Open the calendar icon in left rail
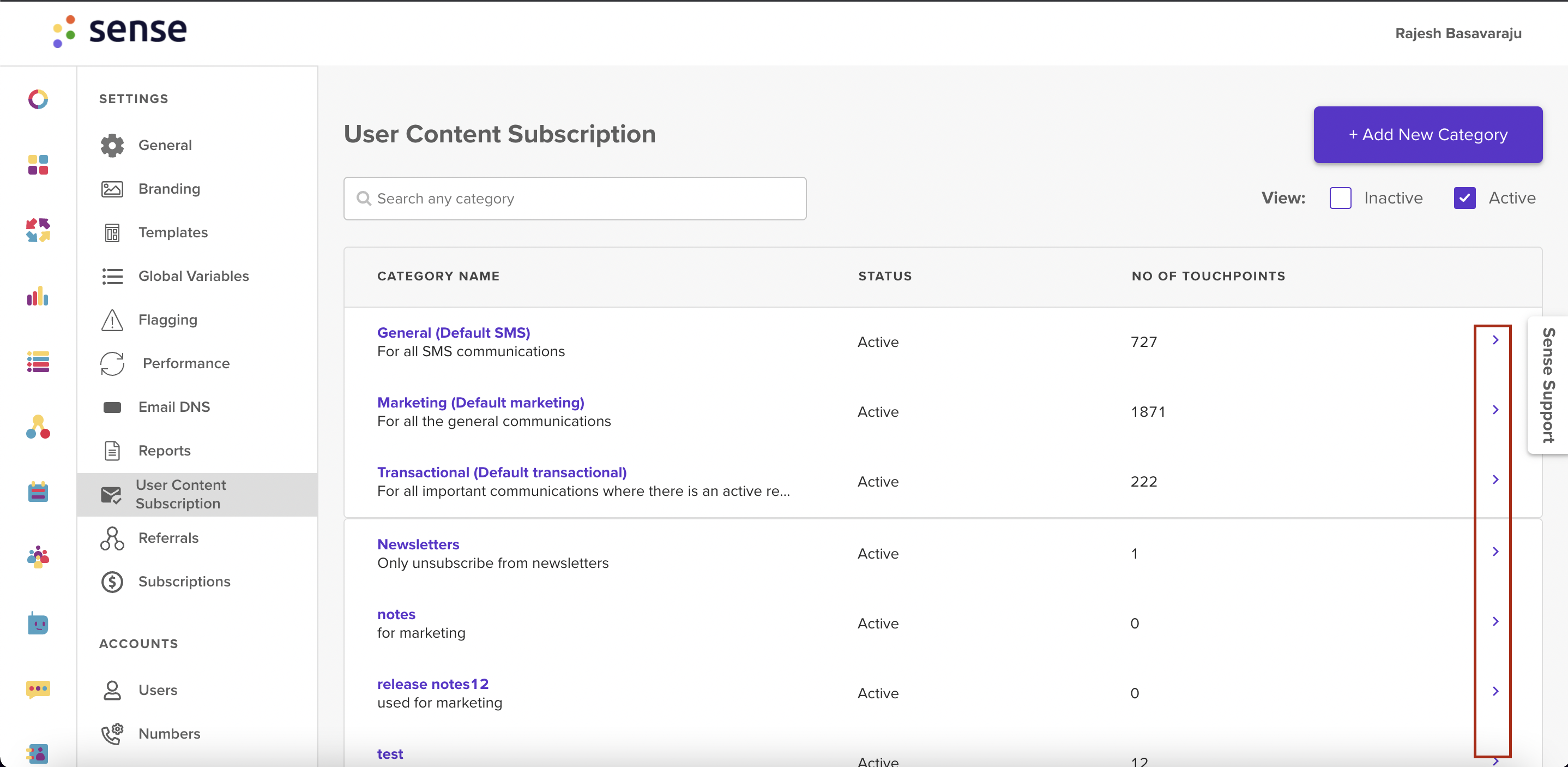The width and height of the screenshot is (1568, 767). [x=38, y=492]
